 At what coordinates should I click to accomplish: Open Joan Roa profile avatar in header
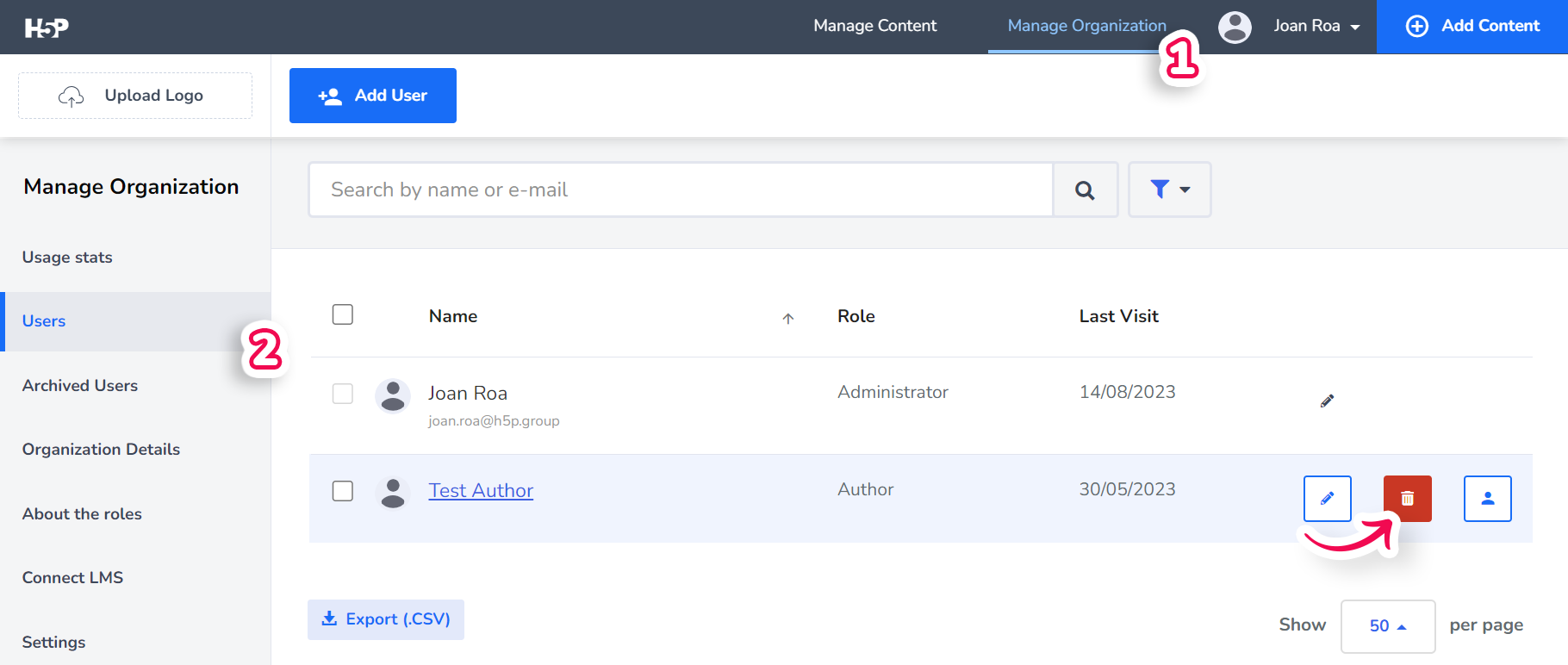[x=1235, y=27]
